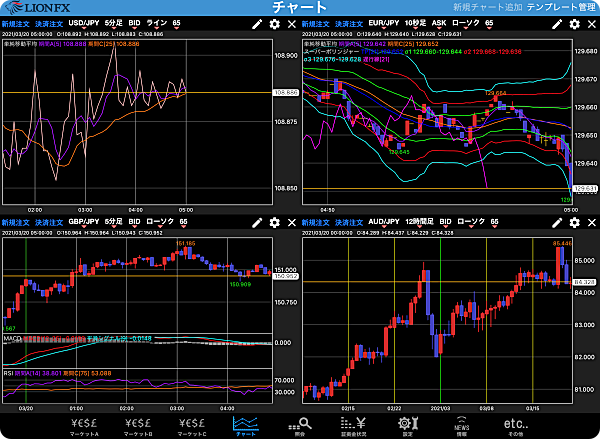Expand 10秒足 timeframe dropdown
This screenshot has height=439, width=600.
[416, 24]
